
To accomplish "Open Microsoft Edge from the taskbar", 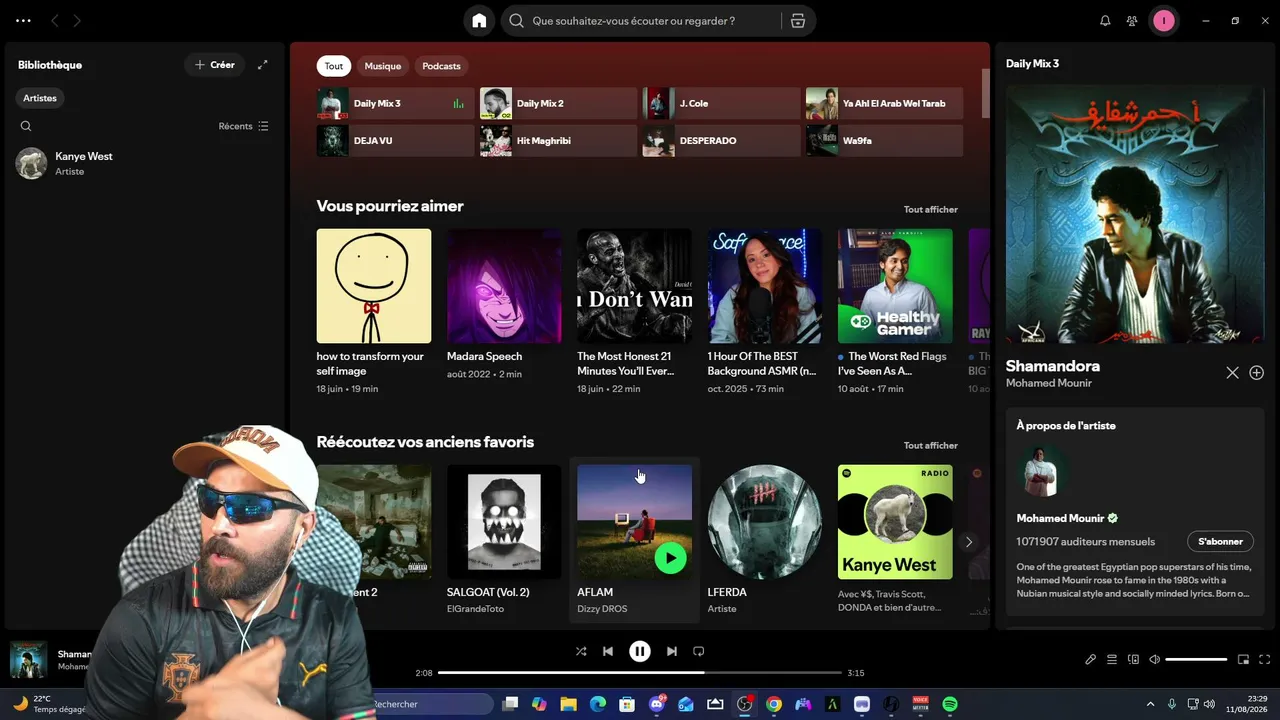I will tap(598, 704).
